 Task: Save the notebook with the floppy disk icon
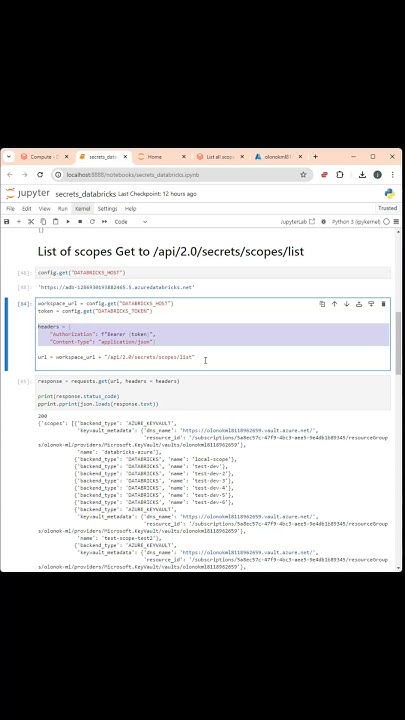pos(6,222)
